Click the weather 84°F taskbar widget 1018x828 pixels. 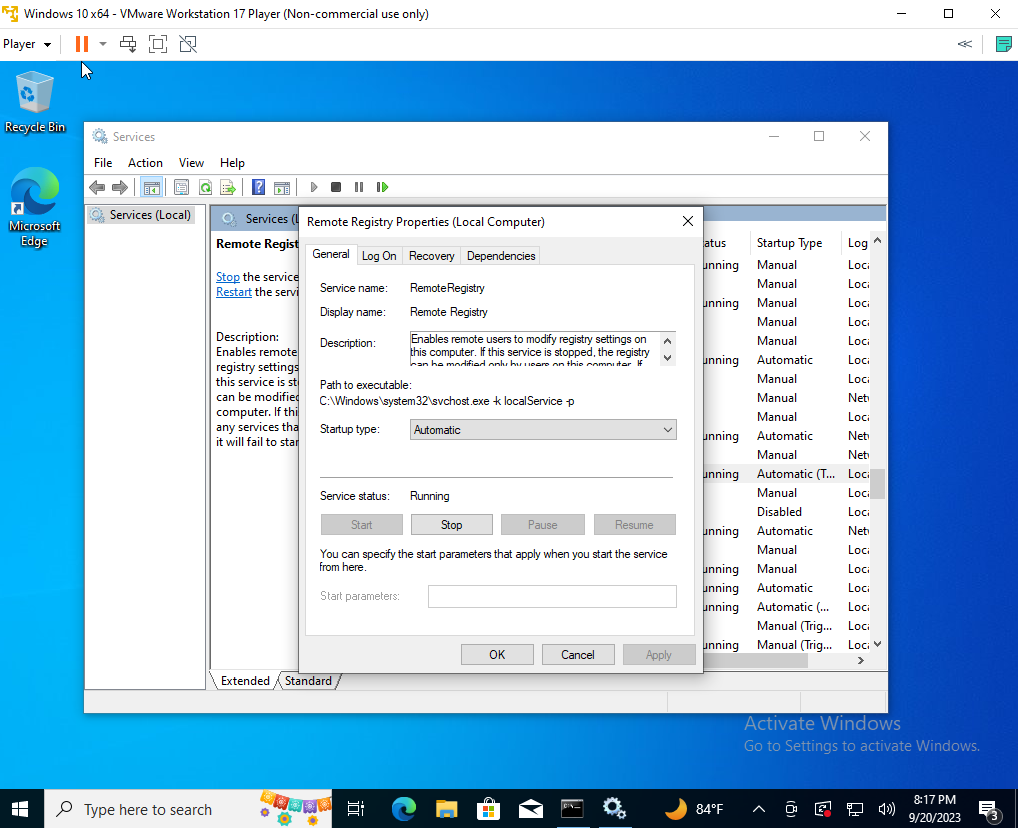694,809
